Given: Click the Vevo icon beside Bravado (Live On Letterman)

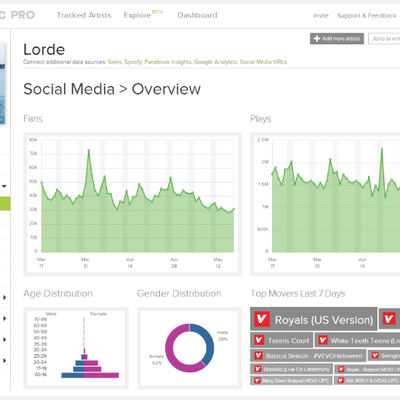Looking at the screenshot, I should 257,369.
